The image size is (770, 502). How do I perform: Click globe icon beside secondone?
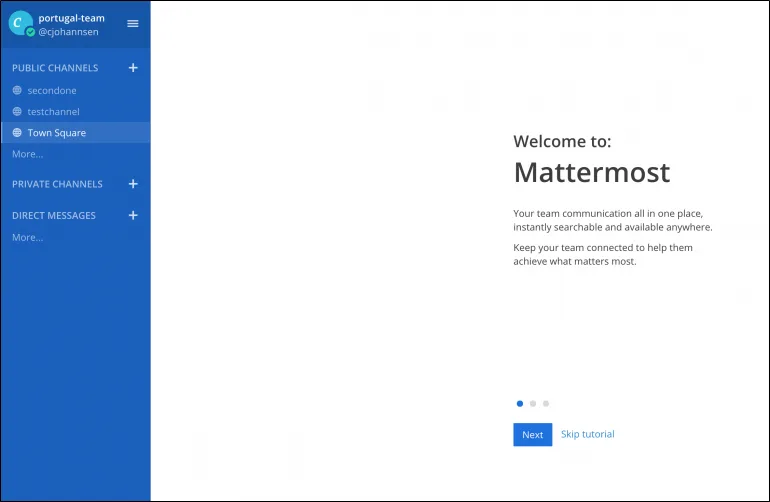point(17,90)
